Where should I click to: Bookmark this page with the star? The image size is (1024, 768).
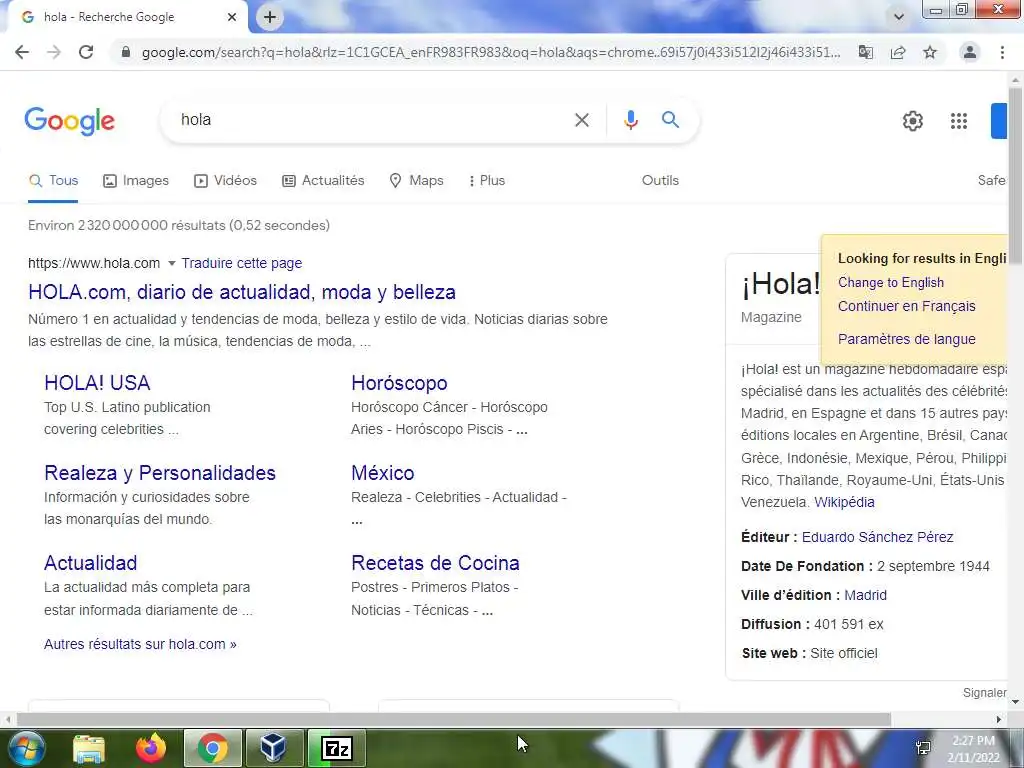pyautogui.click(x=930, y=52)
